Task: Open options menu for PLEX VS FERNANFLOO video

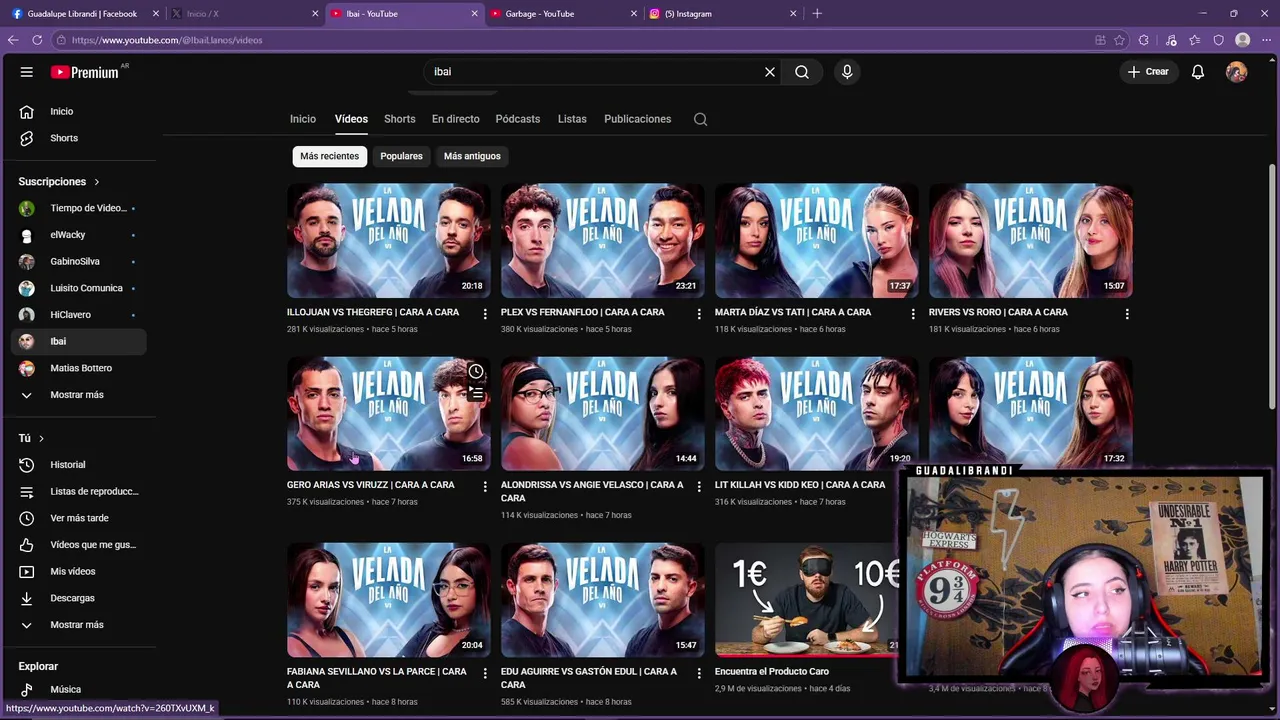Action: point(699,314)
